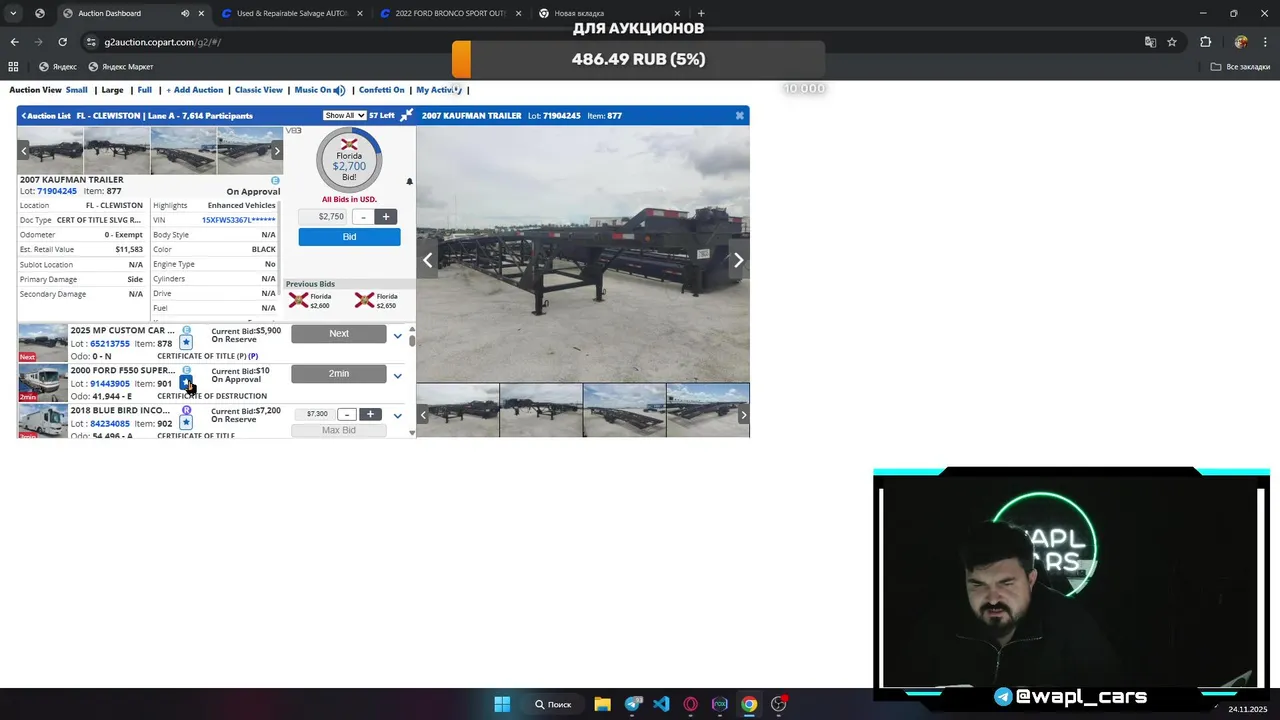Open lot 65213755 link
1280x720 pixels.
coord(110,344)
